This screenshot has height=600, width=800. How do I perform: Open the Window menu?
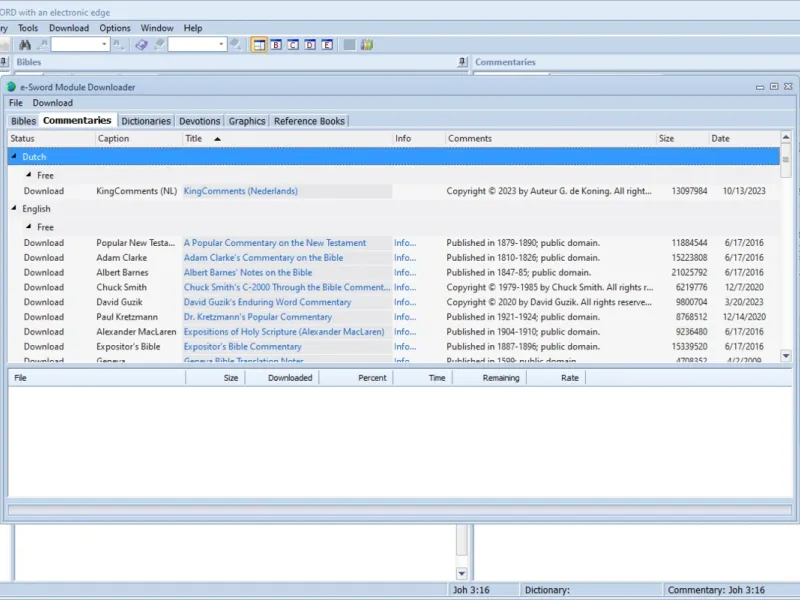pyautogui.click(x=157, y=28)
